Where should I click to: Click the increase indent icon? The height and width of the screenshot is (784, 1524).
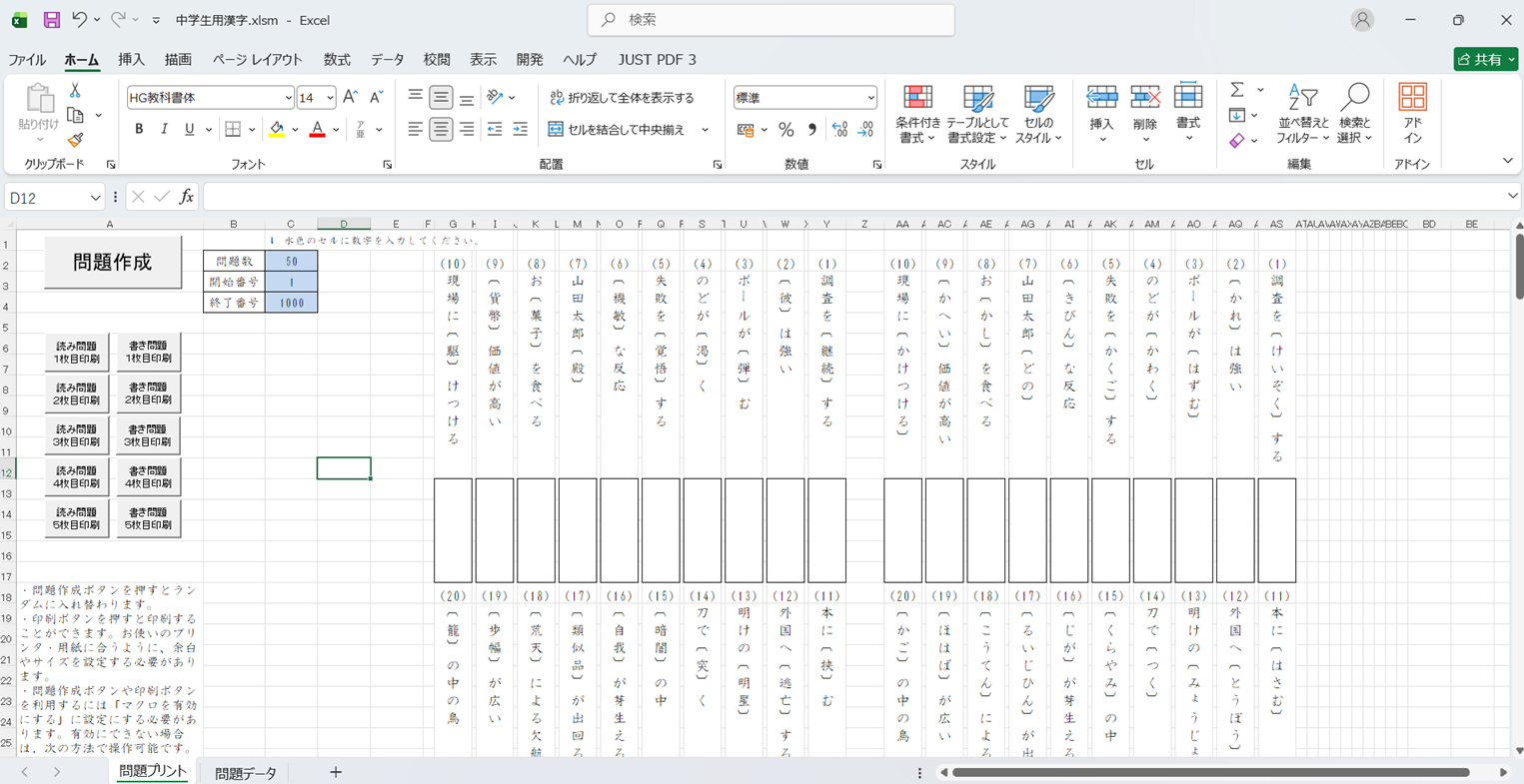pos(520,129)
